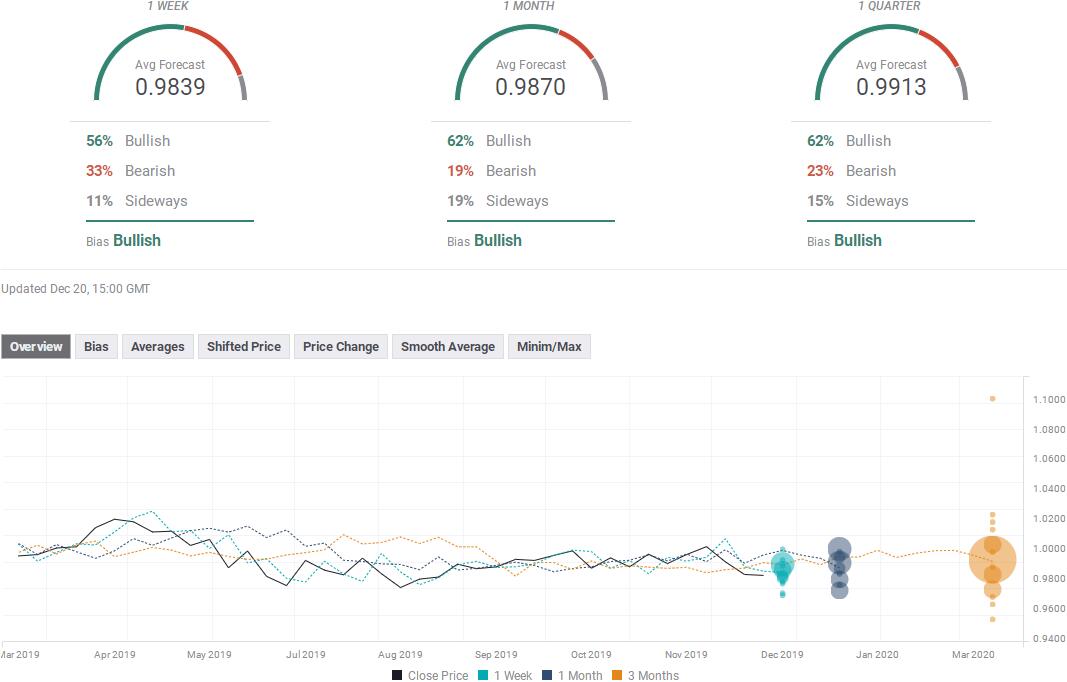Select the Overview tab

coord(36,346)
